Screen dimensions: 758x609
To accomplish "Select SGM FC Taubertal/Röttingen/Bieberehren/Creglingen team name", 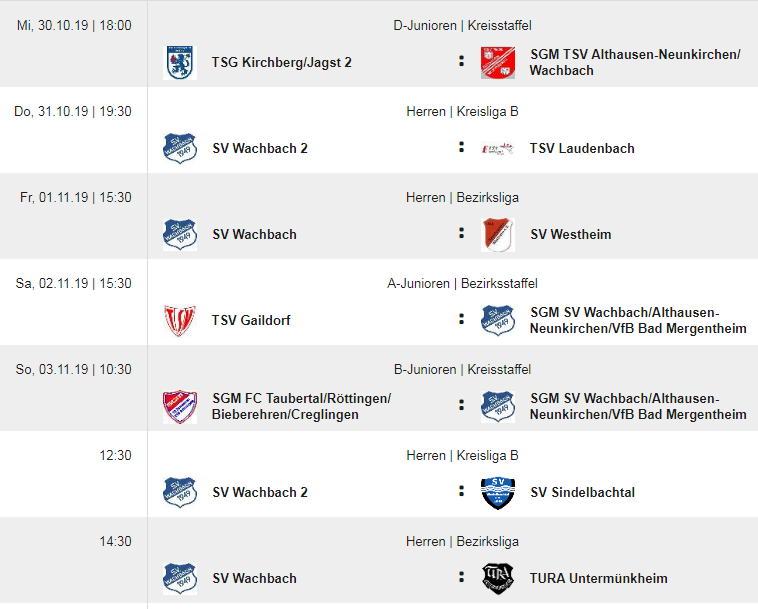I will click(x=301, y=406).
